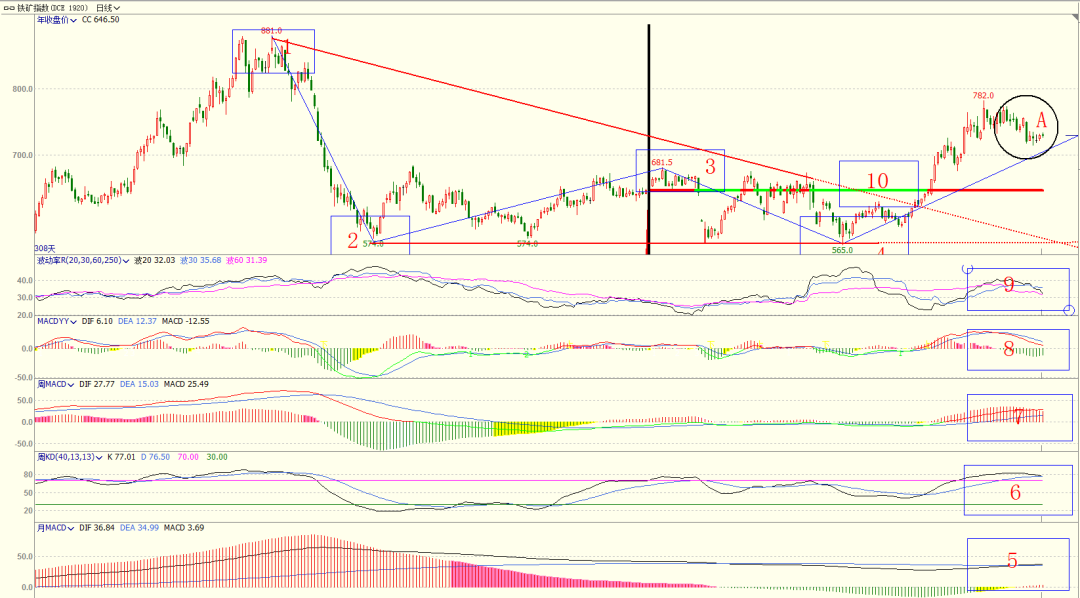Open the 日线 period dropdown
1080x598 pixels.
pos(107,8)
